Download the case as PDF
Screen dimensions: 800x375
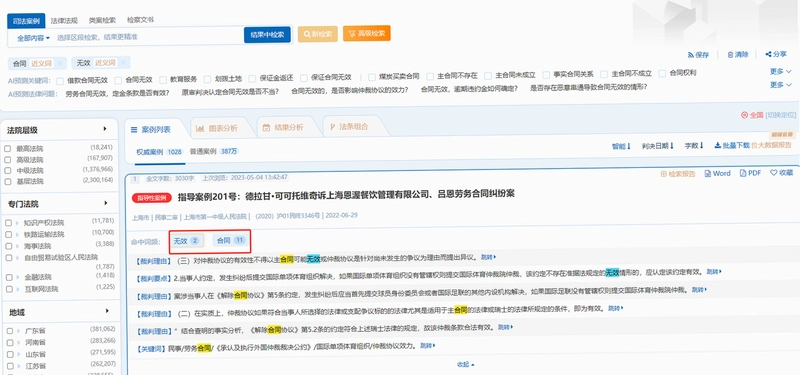click(x=751, y=173)
